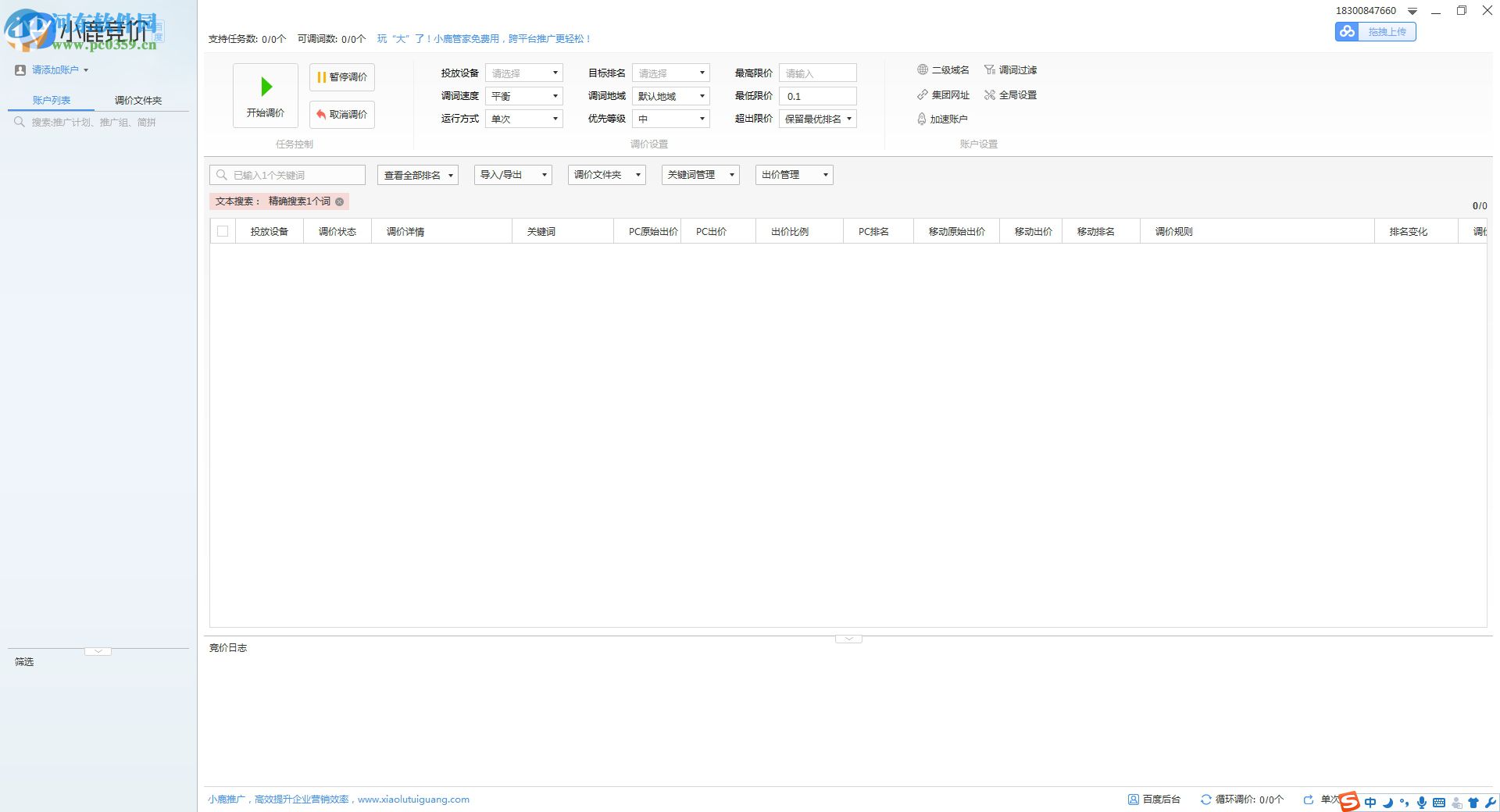Click the keyword search magnifier icon
1500x812 pixels.
(222, 175)
